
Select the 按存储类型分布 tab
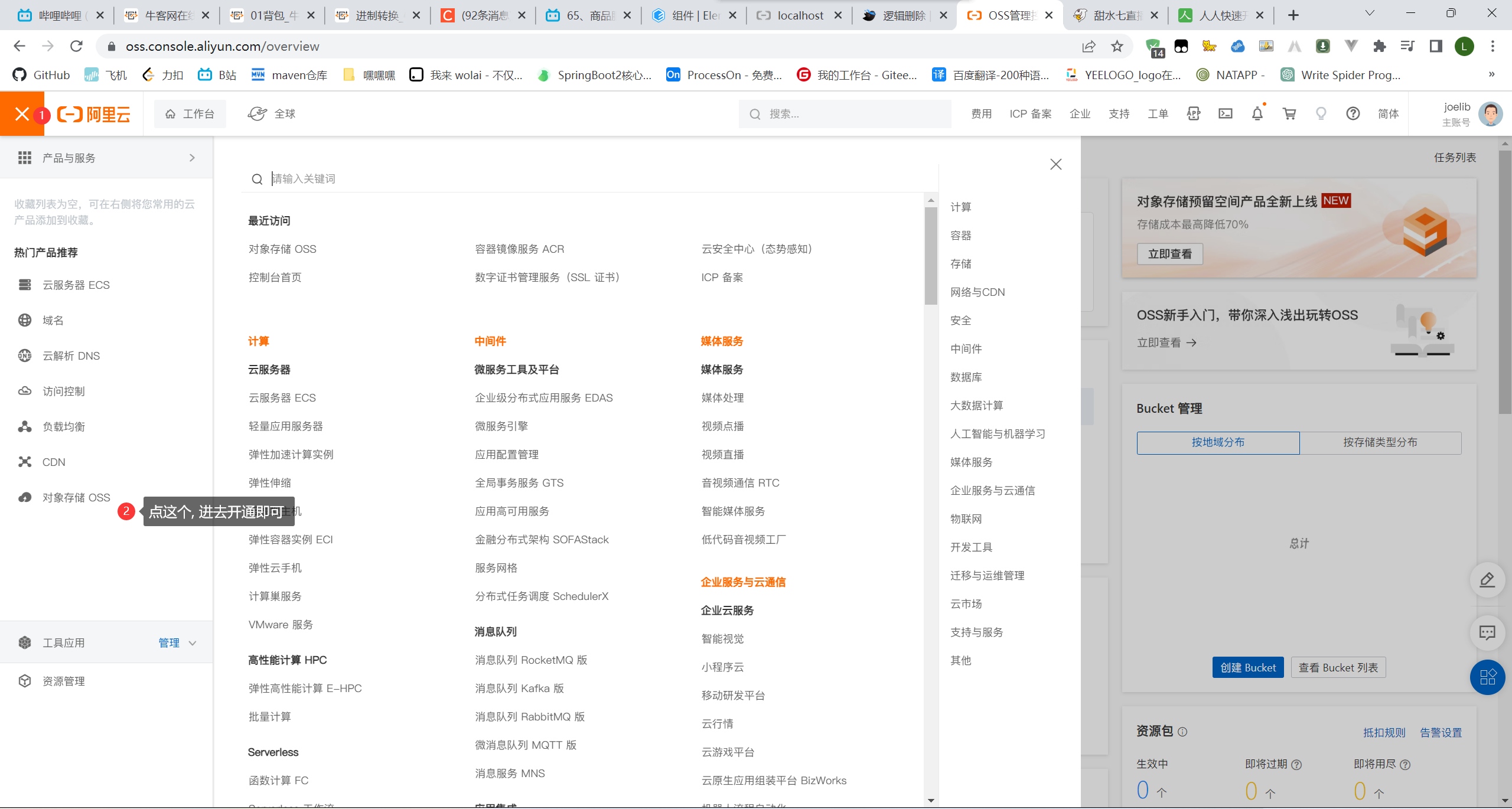(1380, 442)
